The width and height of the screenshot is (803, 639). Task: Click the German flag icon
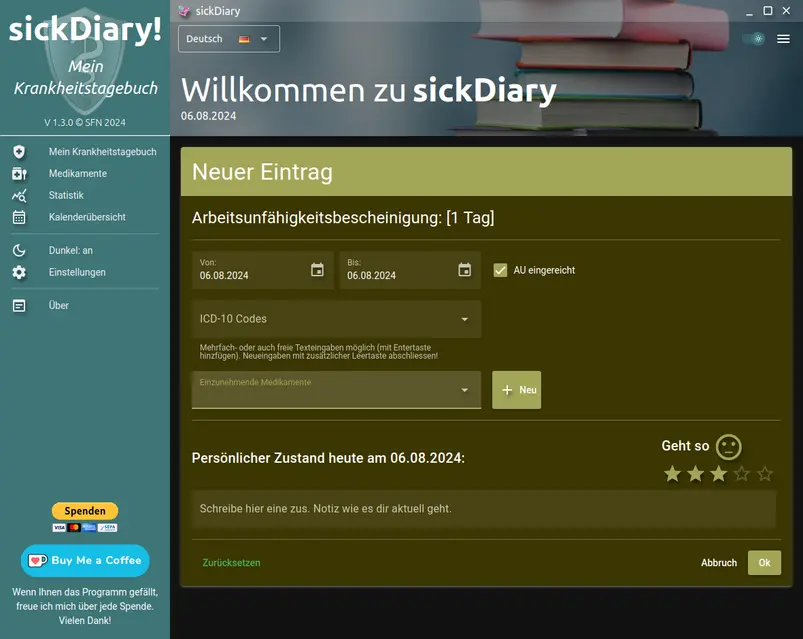(x=244, y=39)
